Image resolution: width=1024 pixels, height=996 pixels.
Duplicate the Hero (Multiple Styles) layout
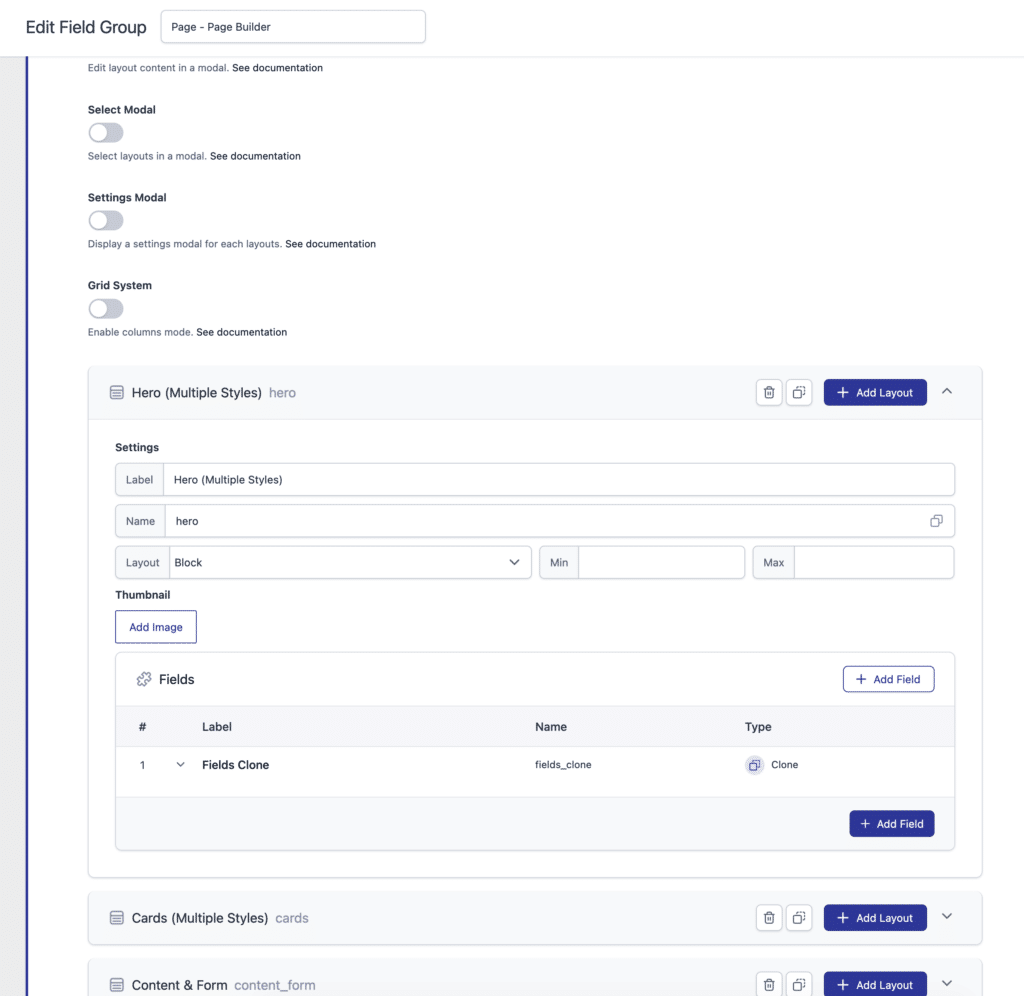[799, 393]
